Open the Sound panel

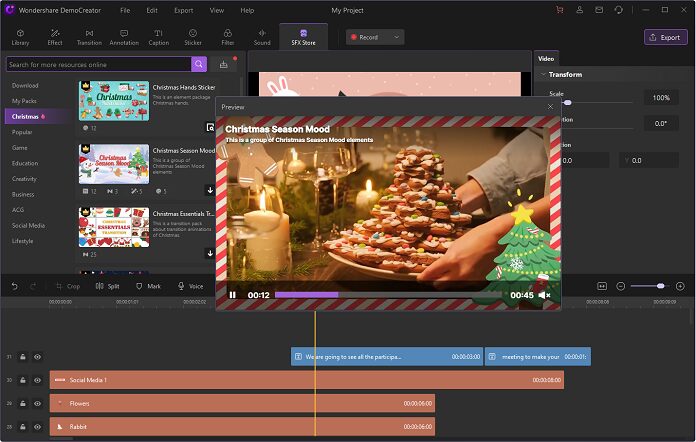262,37
